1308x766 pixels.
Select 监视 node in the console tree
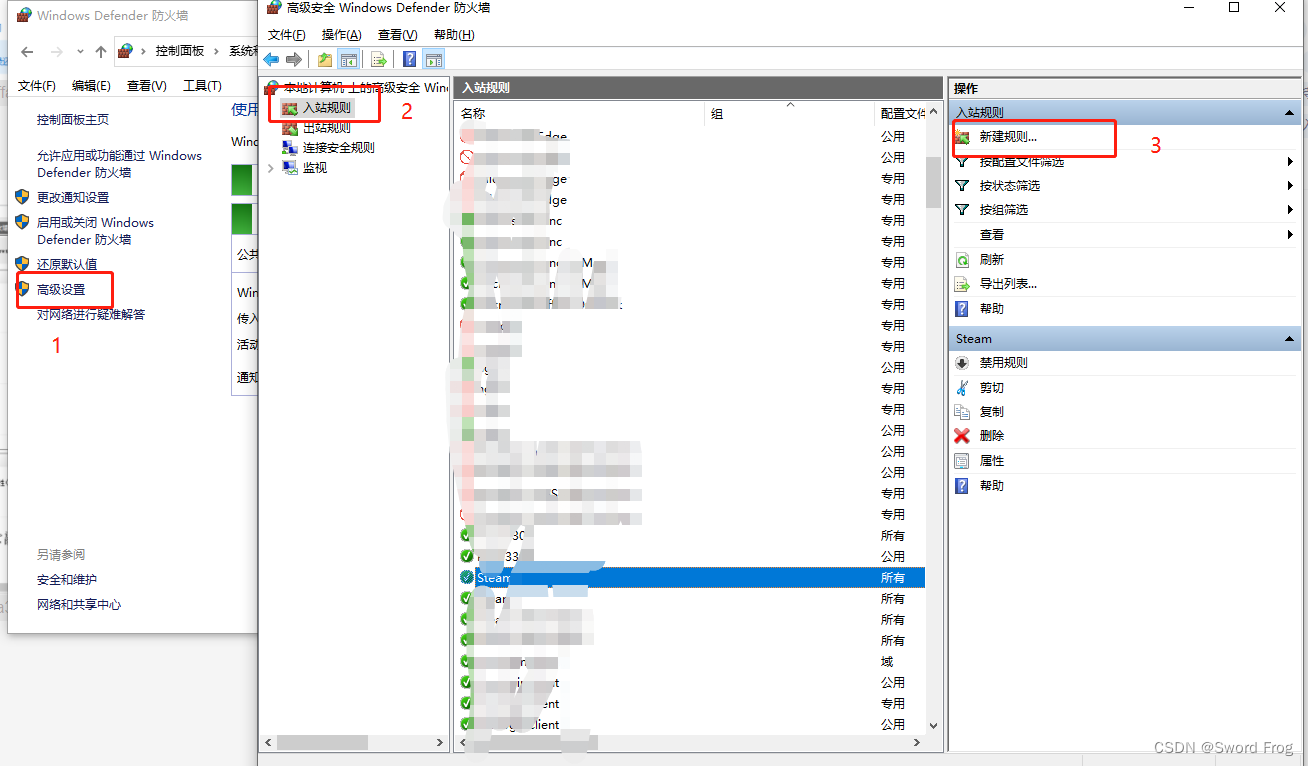coord(314,167)
